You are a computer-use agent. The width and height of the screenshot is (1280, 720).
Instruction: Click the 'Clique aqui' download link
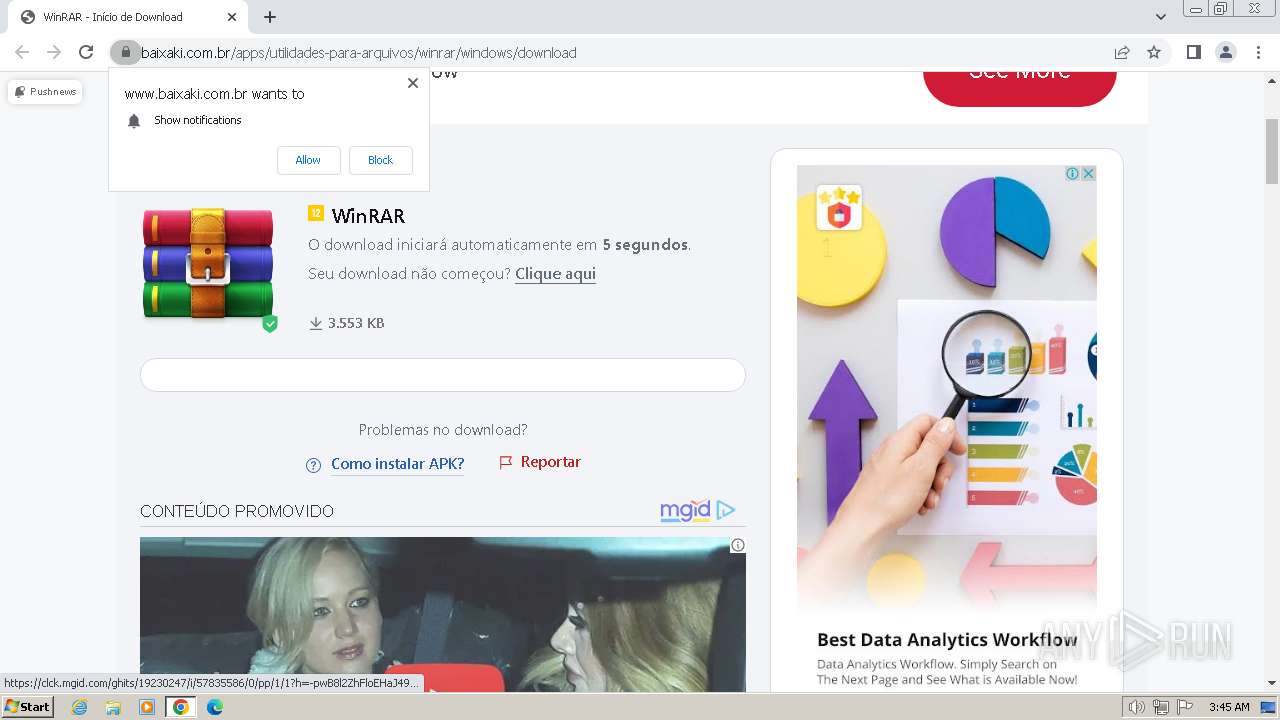coord(555,273)
